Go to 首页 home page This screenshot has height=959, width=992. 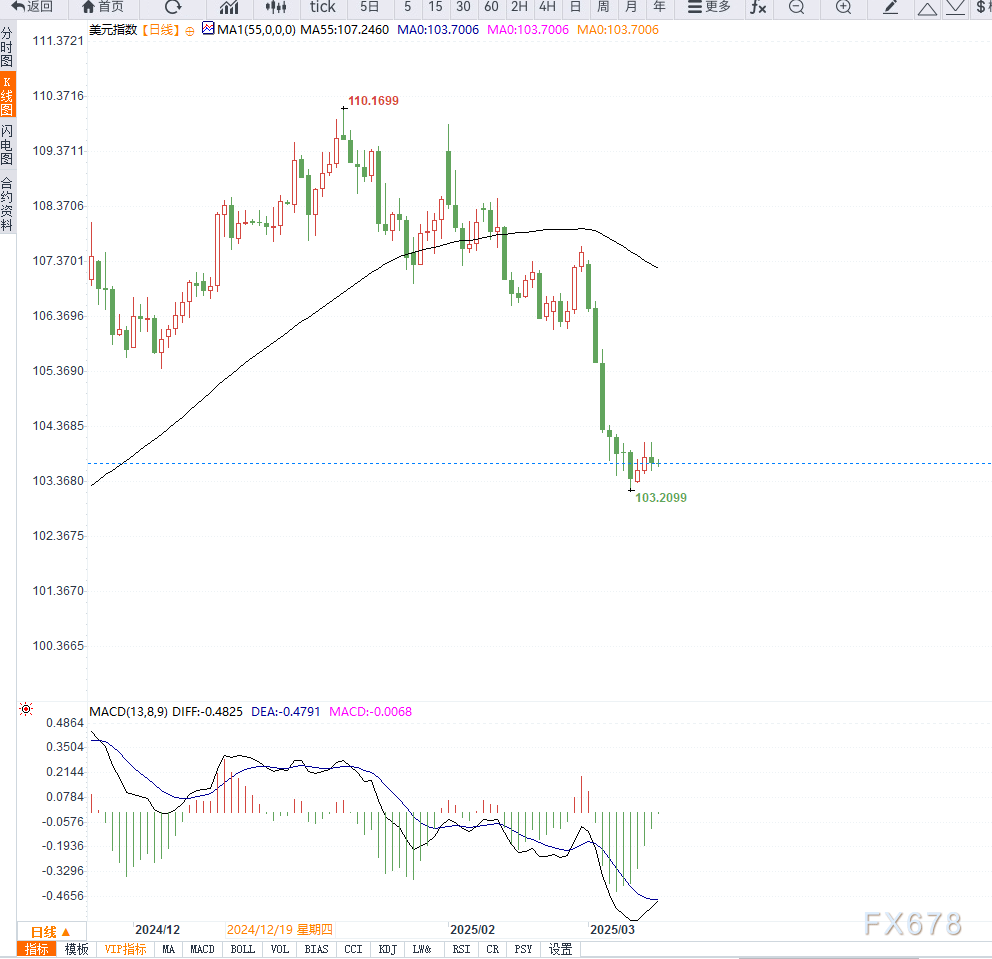pyautogui.click(x=103, y=7)
